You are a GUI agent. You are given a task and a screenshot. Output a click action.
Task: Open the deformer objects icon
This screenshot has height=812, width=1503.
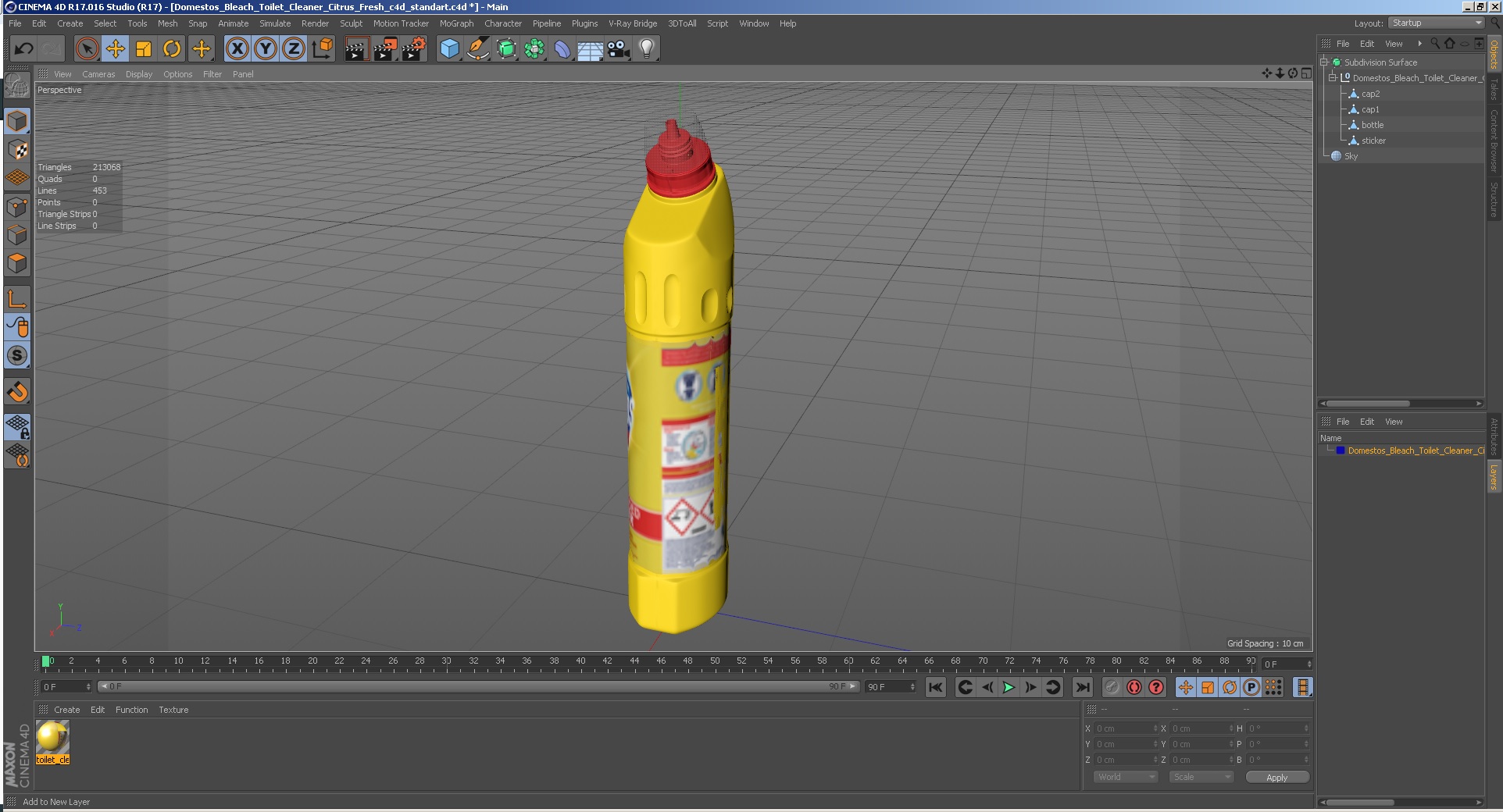[x=562, y=49]
